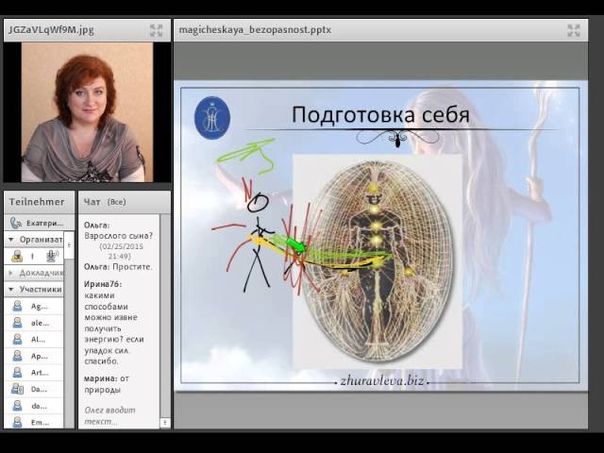
Task: Collapse the Участники group
Action: [11, 289]
